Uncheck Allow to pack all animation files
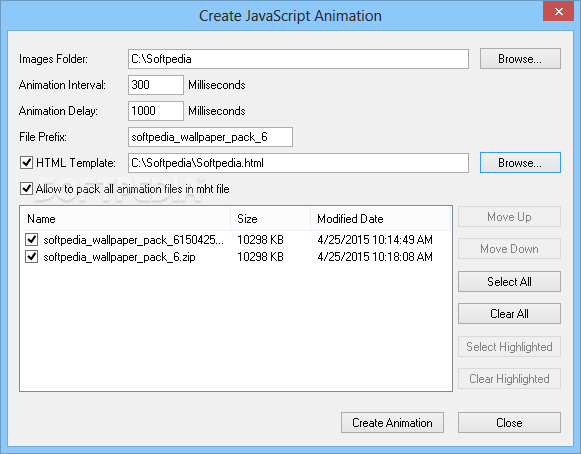This screenshot has height=454, width=581. [x=26, y=189]
